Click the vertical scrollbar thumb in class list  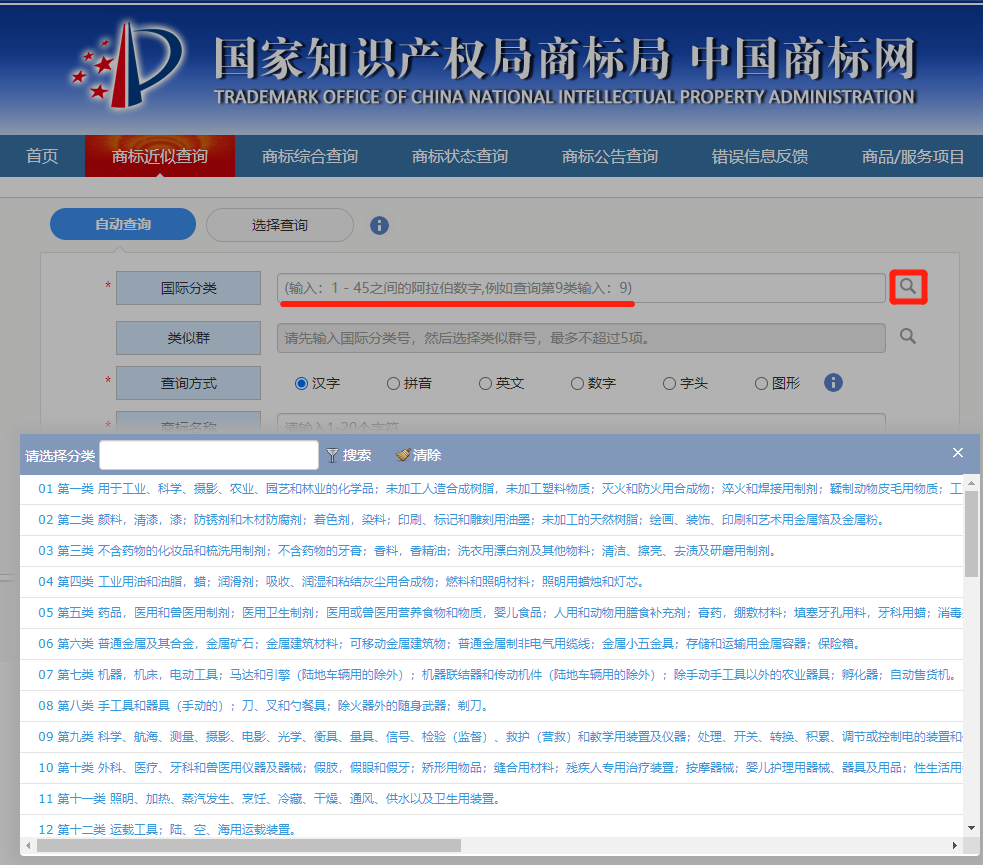point(971,533)
